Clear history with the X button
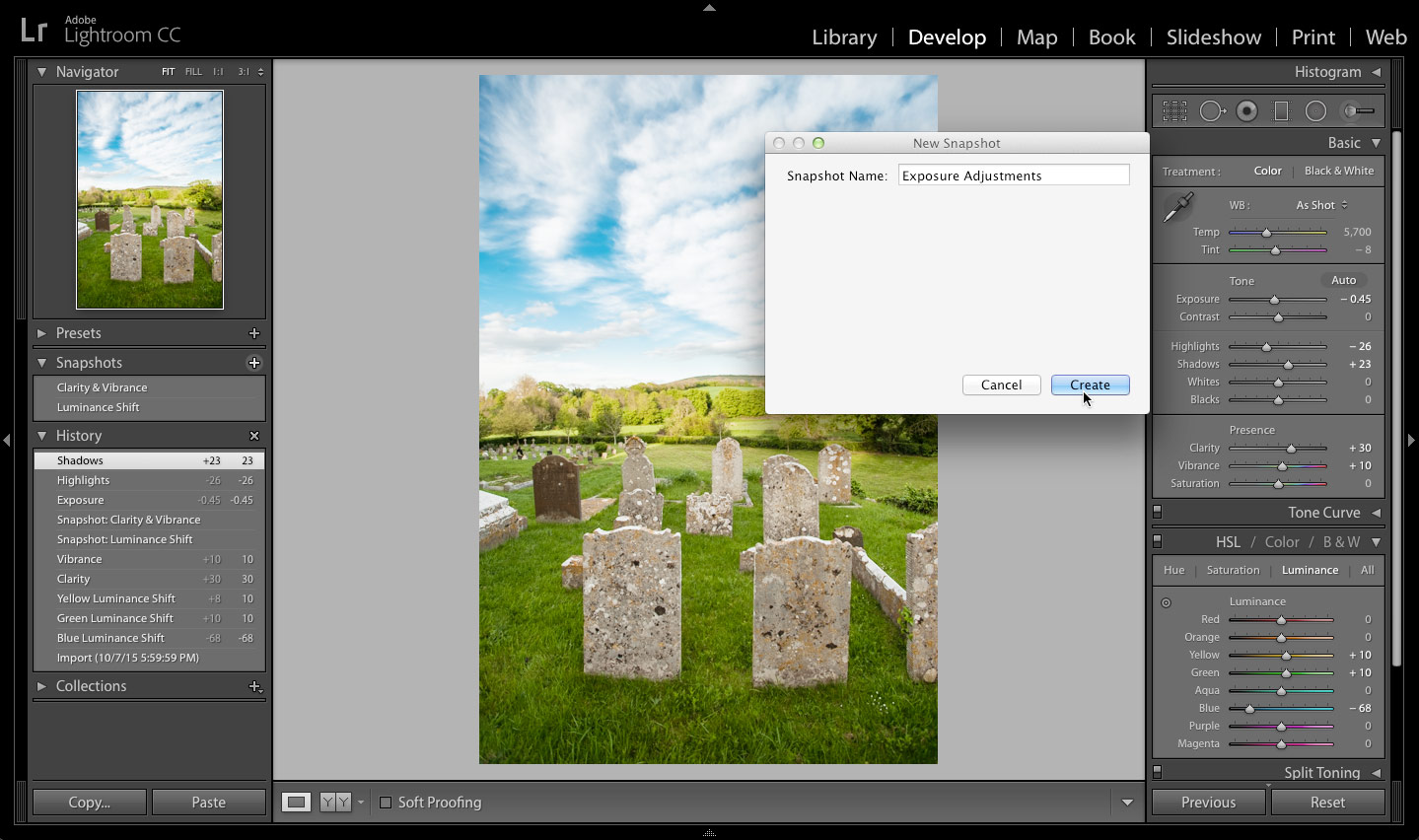The height and width of the screenshot is (840, 1419). pos(254,435)
